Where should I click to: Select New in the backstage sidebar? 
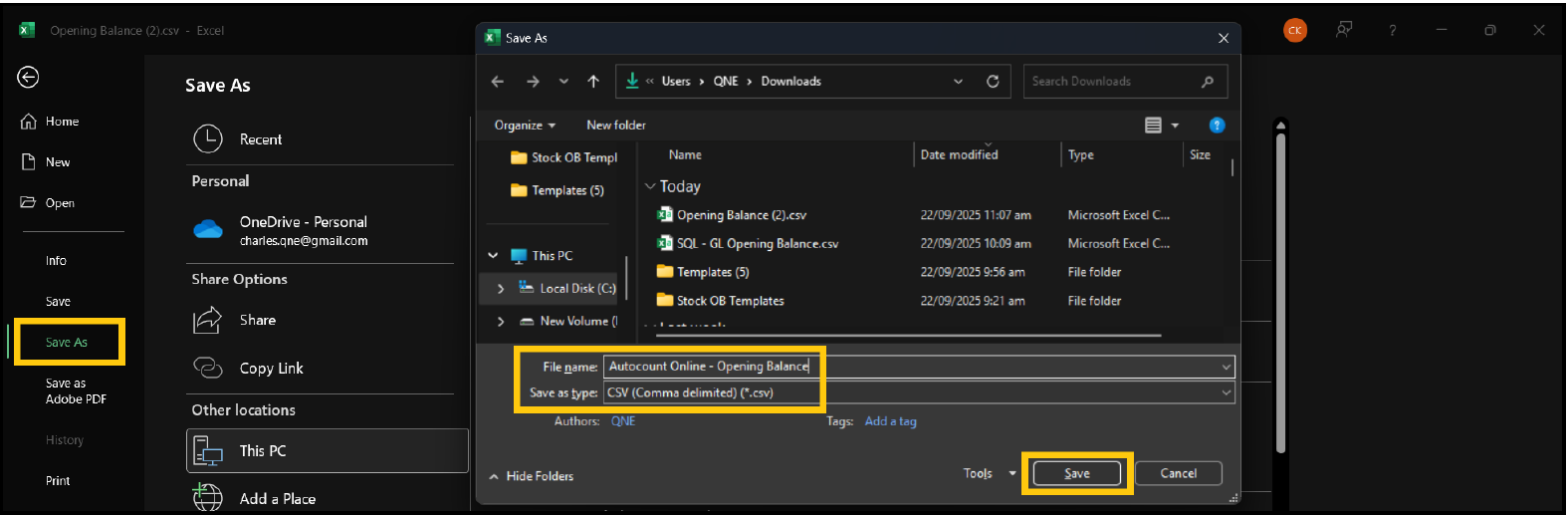tap(46, 162)
